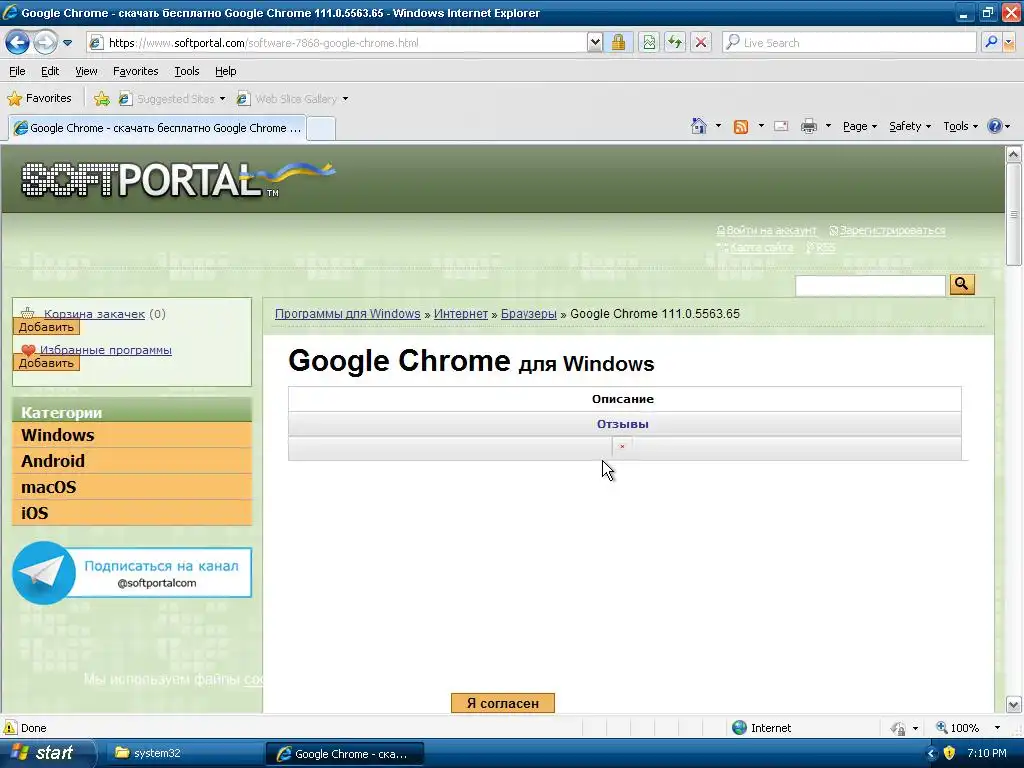Click the Live Search magnifier button
Viewport: 1024px width, 768px height.
coord(991,43)
